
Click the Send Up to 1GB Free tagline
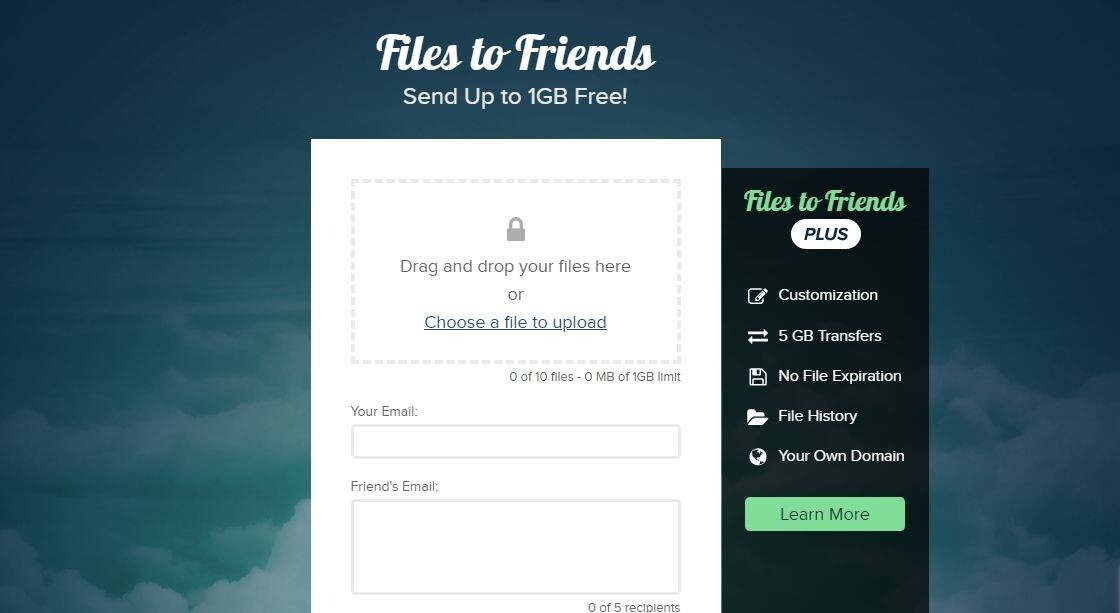point(515,96)
